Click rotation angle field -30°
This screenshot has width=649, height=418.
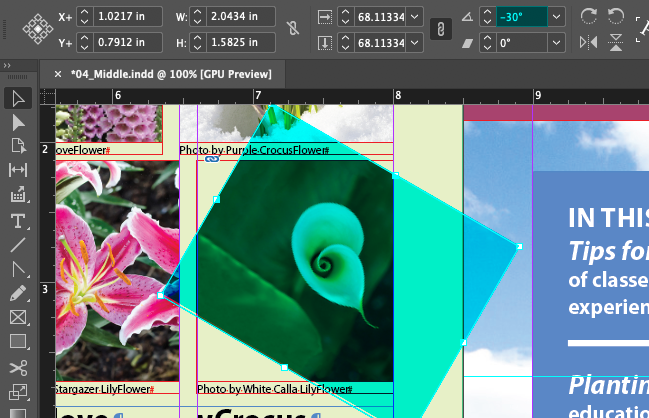522,17
